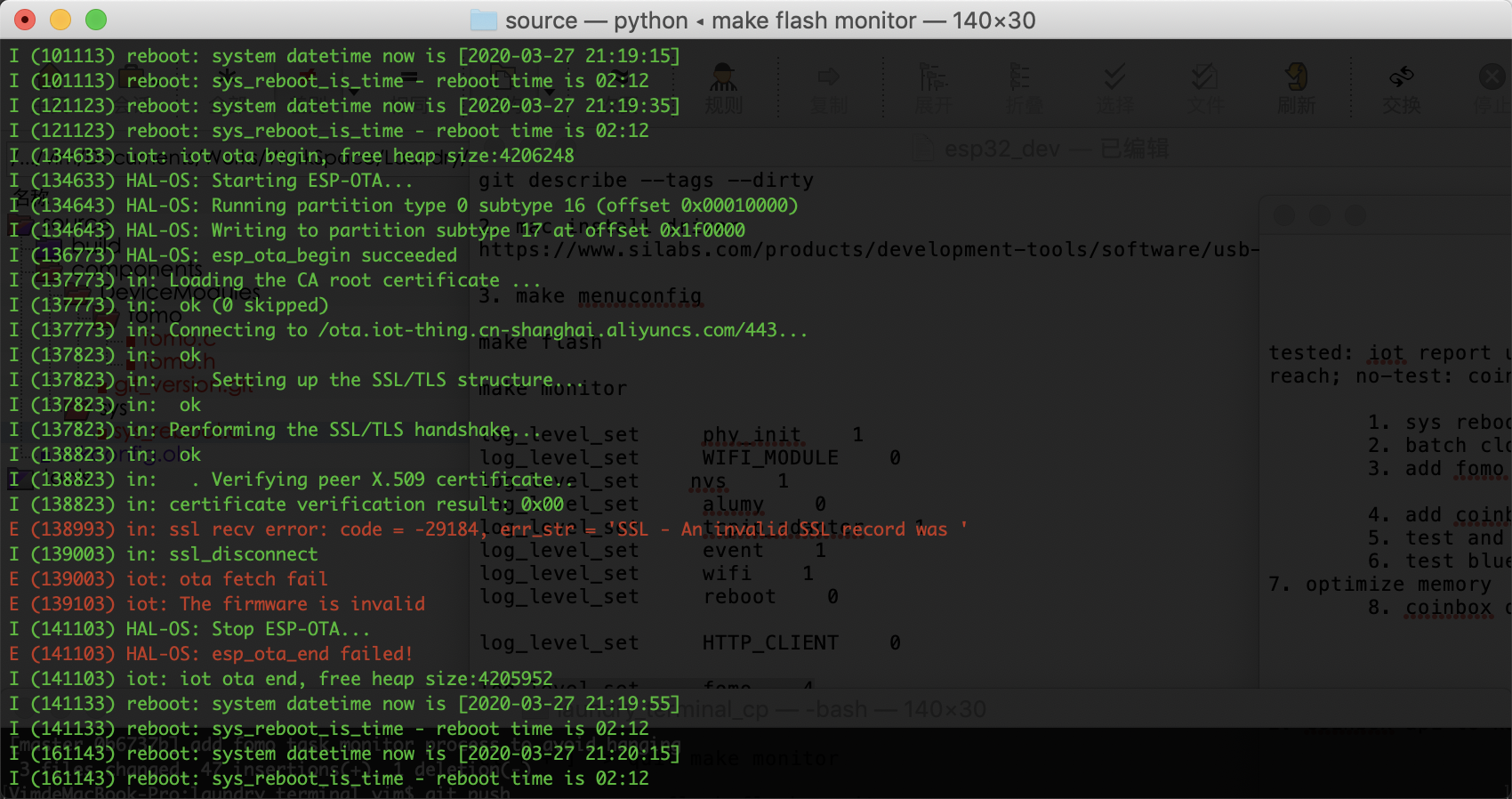Click the Refresh (刷新) icon in background toolbar

coord(1297,77)
